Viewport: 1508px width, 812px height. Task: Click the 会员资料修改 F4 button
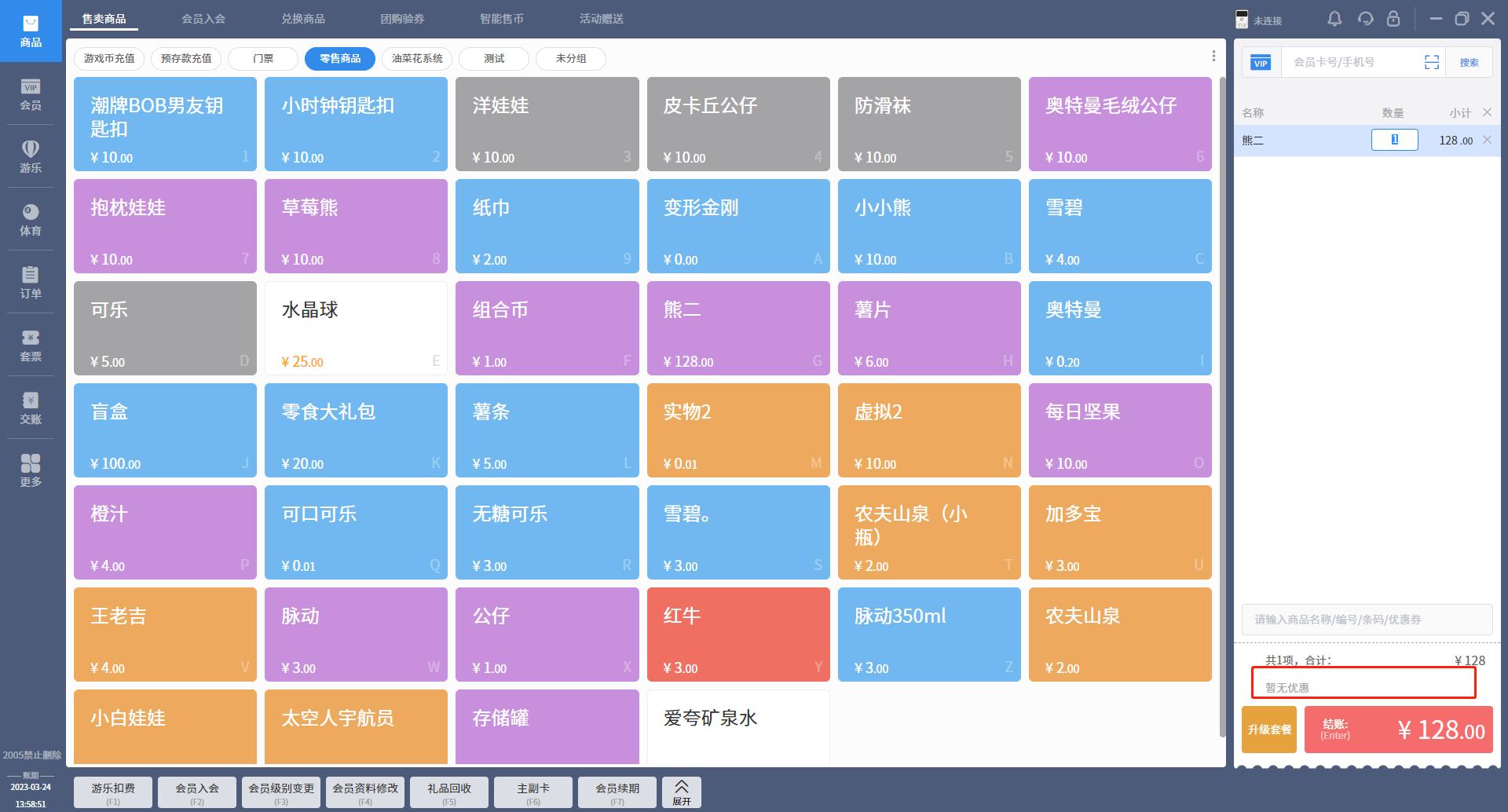pyautogui.click(x=365, y=792)
